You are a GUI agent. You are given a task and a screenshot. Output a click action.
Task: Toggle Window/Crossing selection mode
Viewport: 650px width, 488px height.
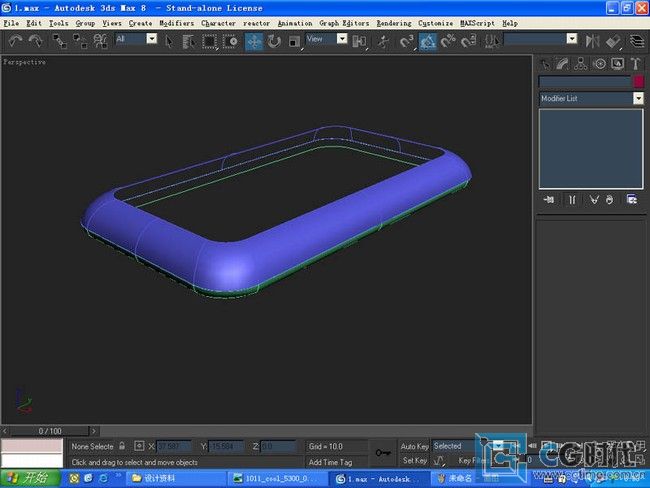pos(230,41)
